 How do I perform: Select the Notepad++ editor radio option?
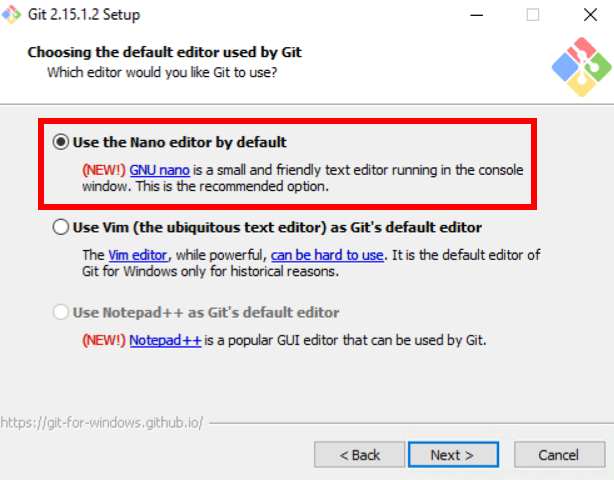coord(61,312)
